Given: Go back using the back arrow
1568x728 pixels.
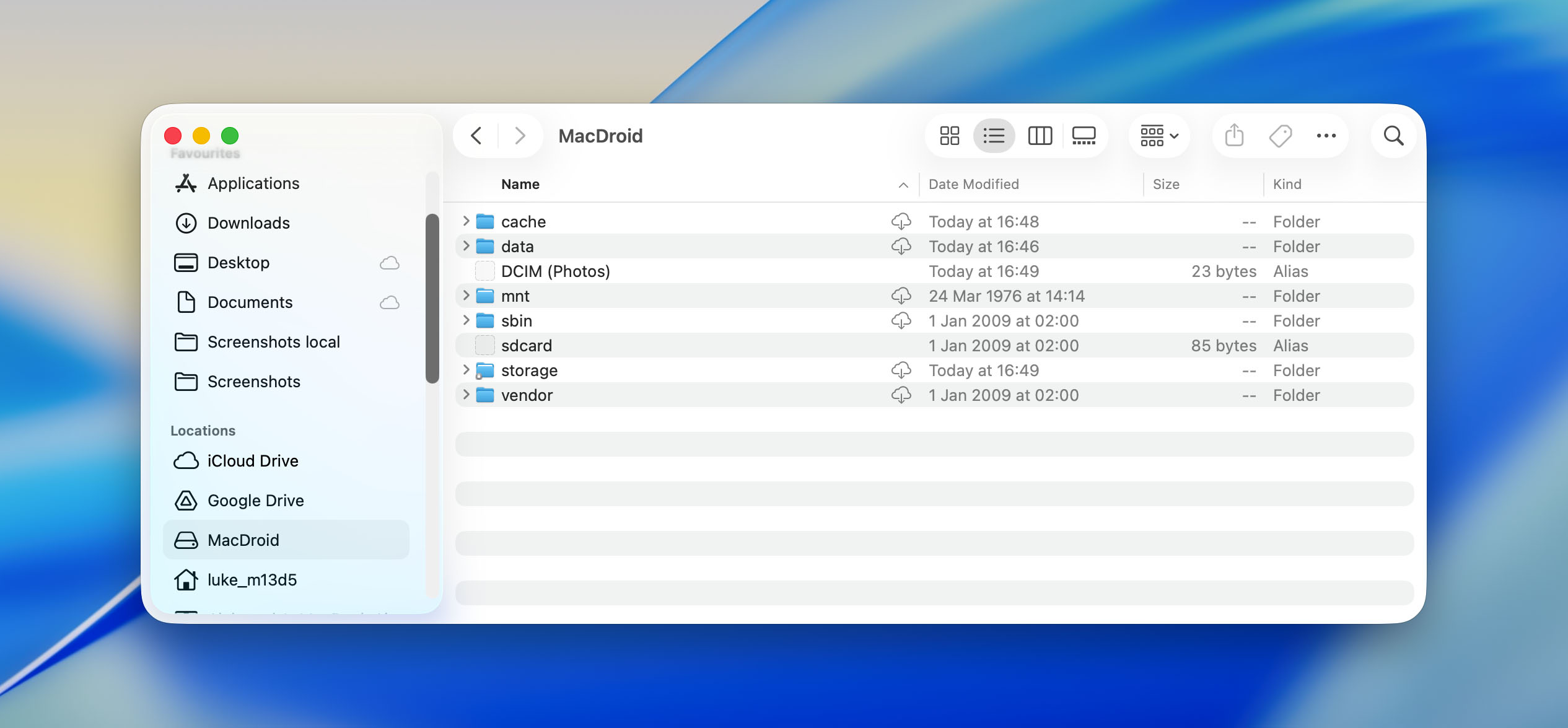Looking at the screenshot, I should click(476, 136).
